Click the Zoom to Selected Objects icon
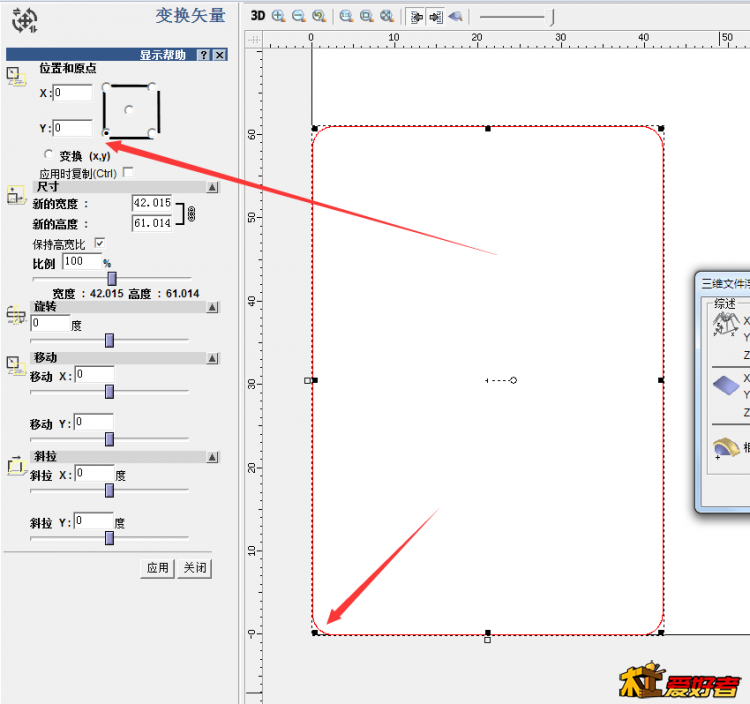750x704 pixels. (x=387, y=16)
